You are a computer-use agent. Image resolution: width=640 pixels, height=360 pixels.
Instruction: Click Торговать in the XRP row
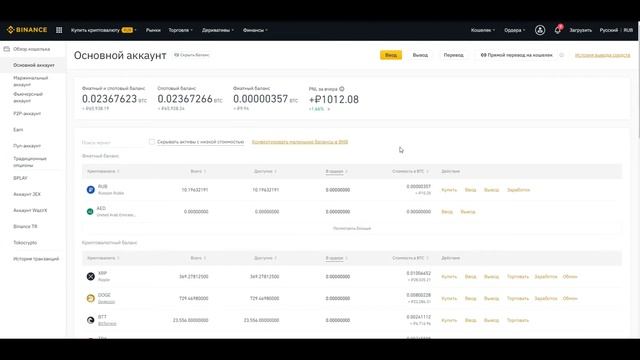click(518, 276)
